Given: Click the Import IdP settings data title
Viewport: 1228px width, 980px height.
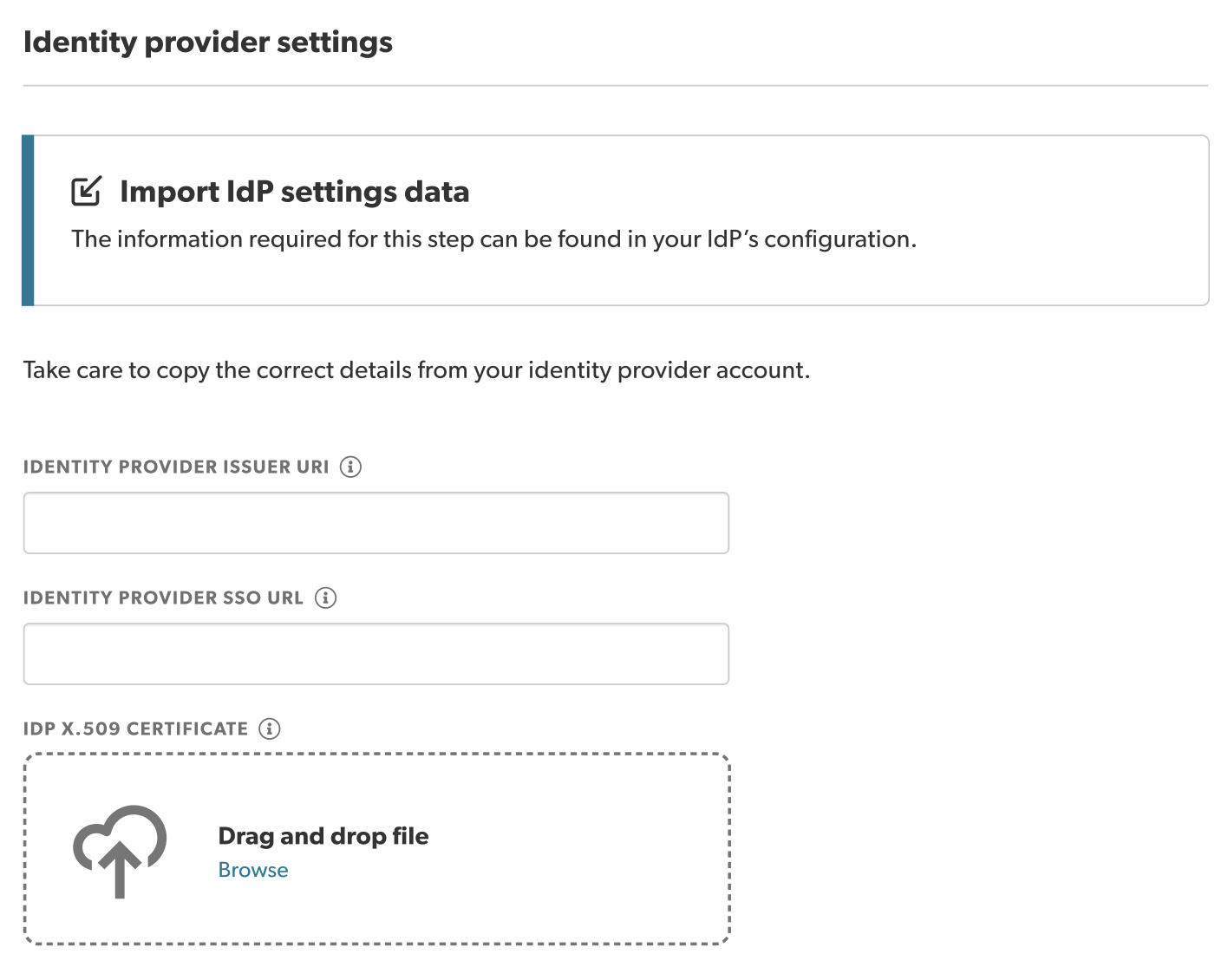Looking at the screenshot, I should pyautogui.click(x=294, y=192).
